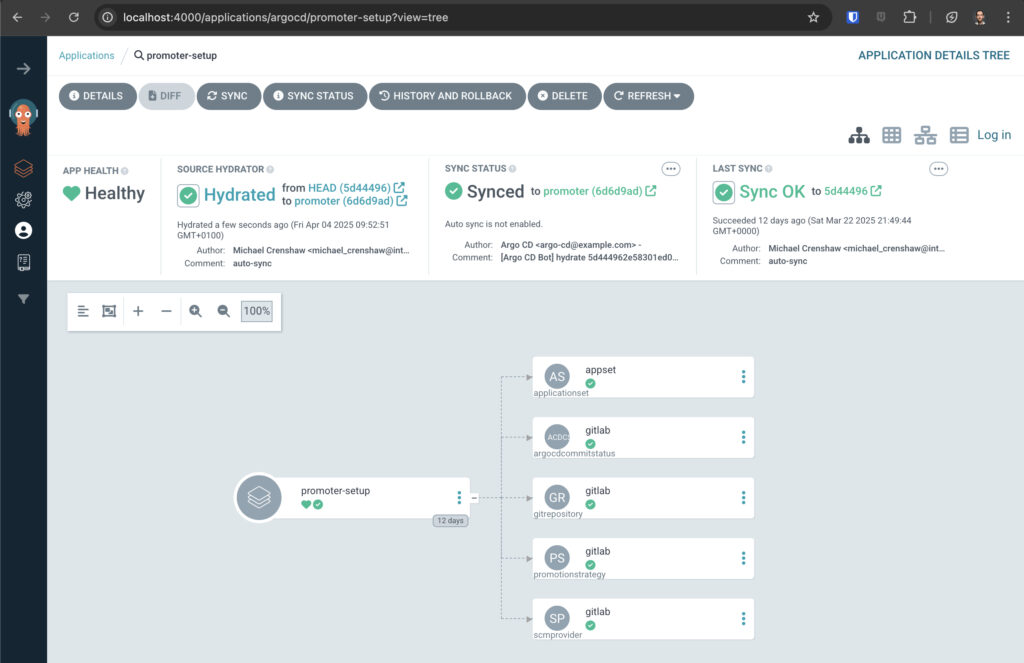The height and width of the screenshot is (663, 1024).
Task: Collapse promoter-setup node children toggle
Action: (474, 498)
